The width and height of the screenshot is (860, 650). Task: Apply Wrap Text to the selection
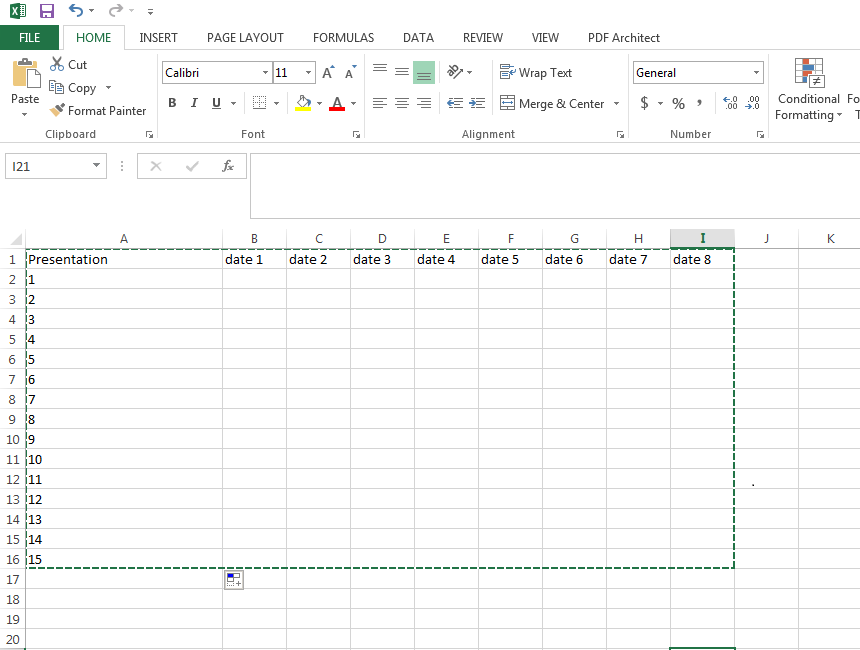(536, 72)
